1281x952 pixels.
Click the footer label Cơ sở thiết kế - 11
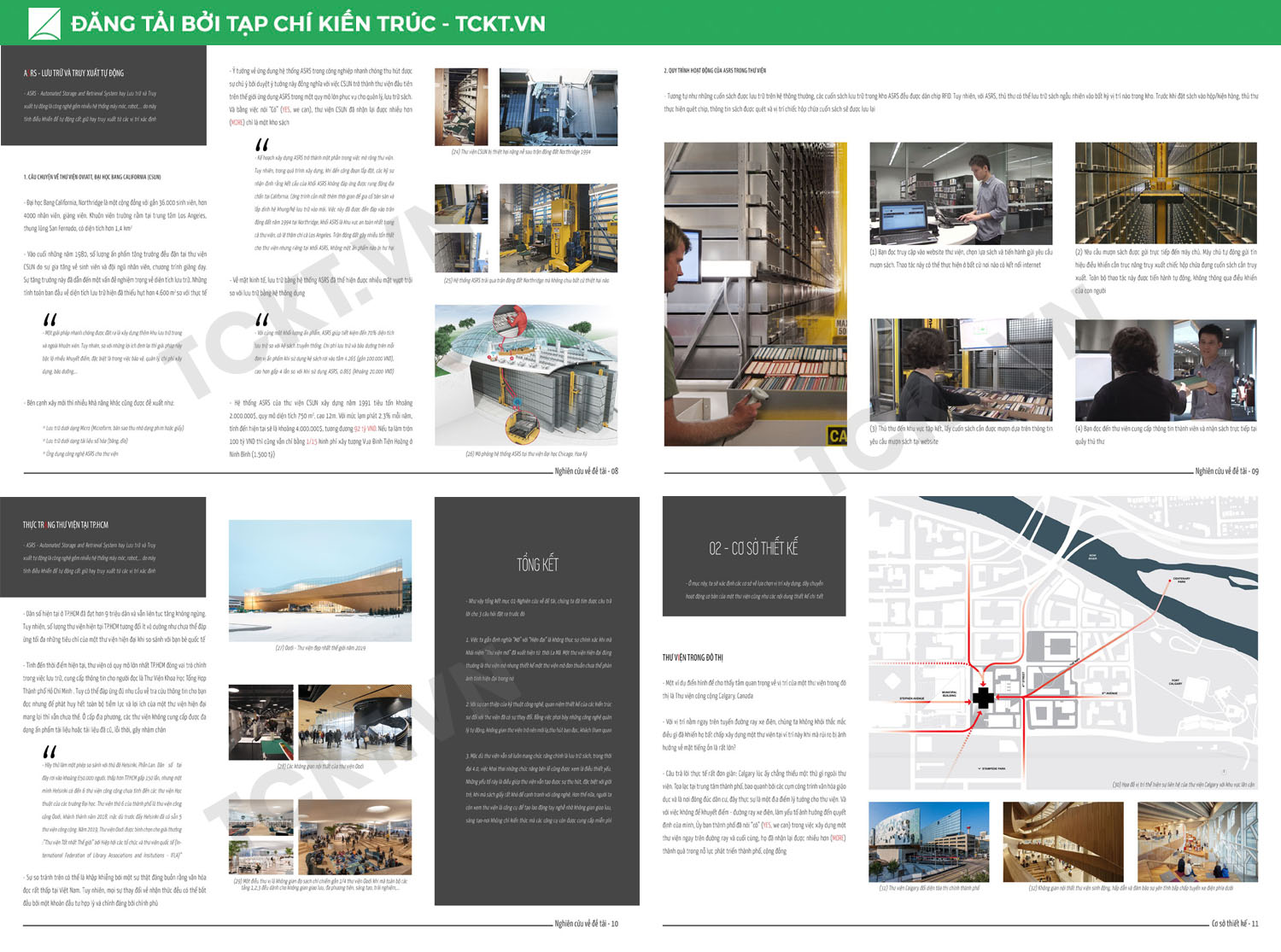coord(1234,924)
